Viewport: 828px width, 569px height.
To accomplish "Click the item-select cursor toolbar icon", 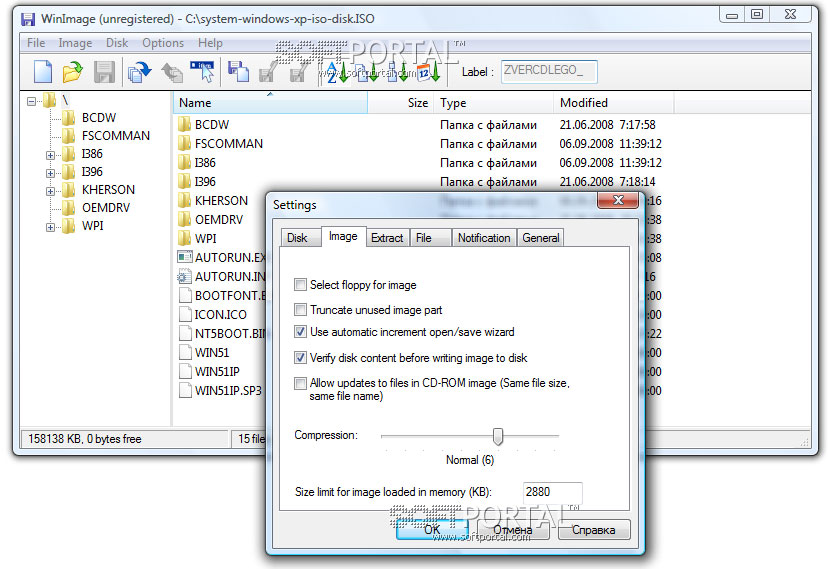I will 203,72.
